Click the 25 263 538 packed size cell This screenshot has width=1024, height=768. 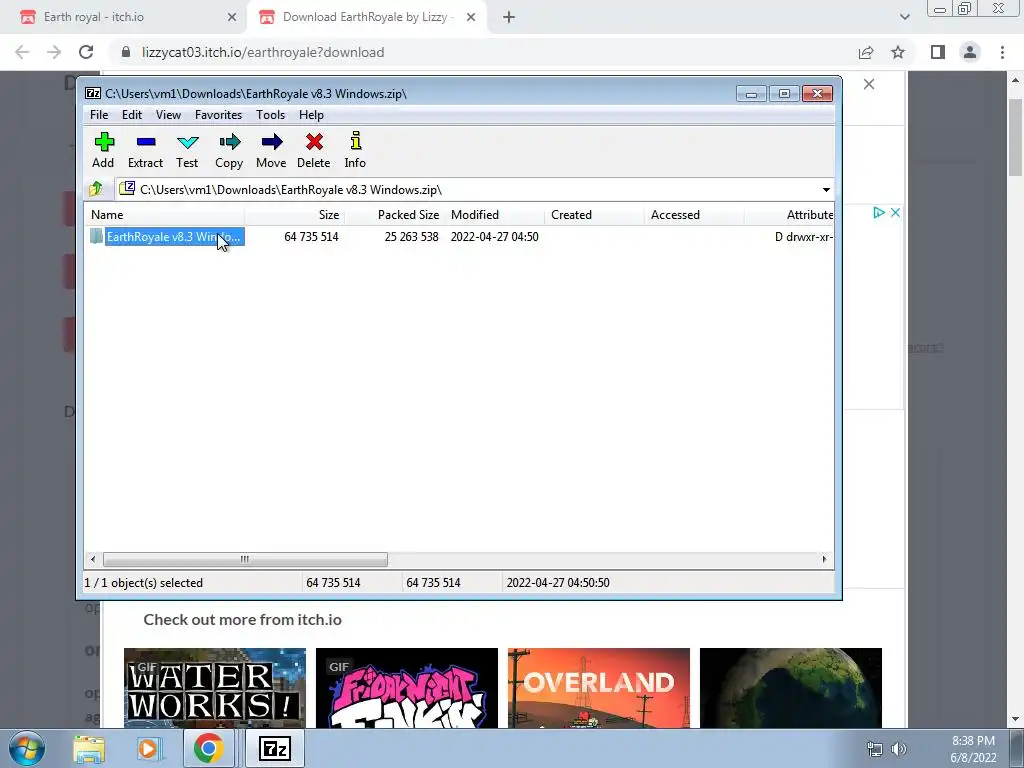point(411,237)
